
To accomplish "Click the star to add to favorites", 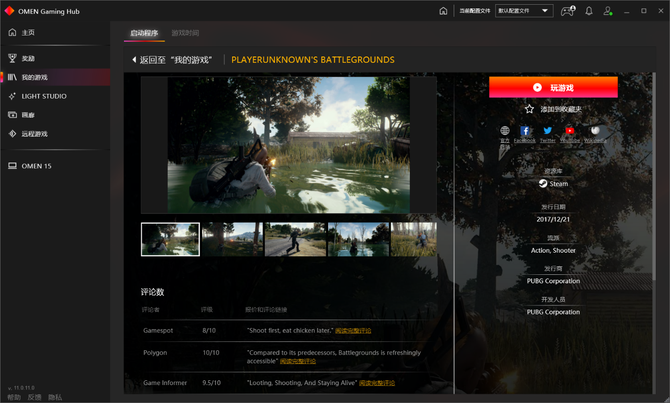I will click(x=529, y=109).
